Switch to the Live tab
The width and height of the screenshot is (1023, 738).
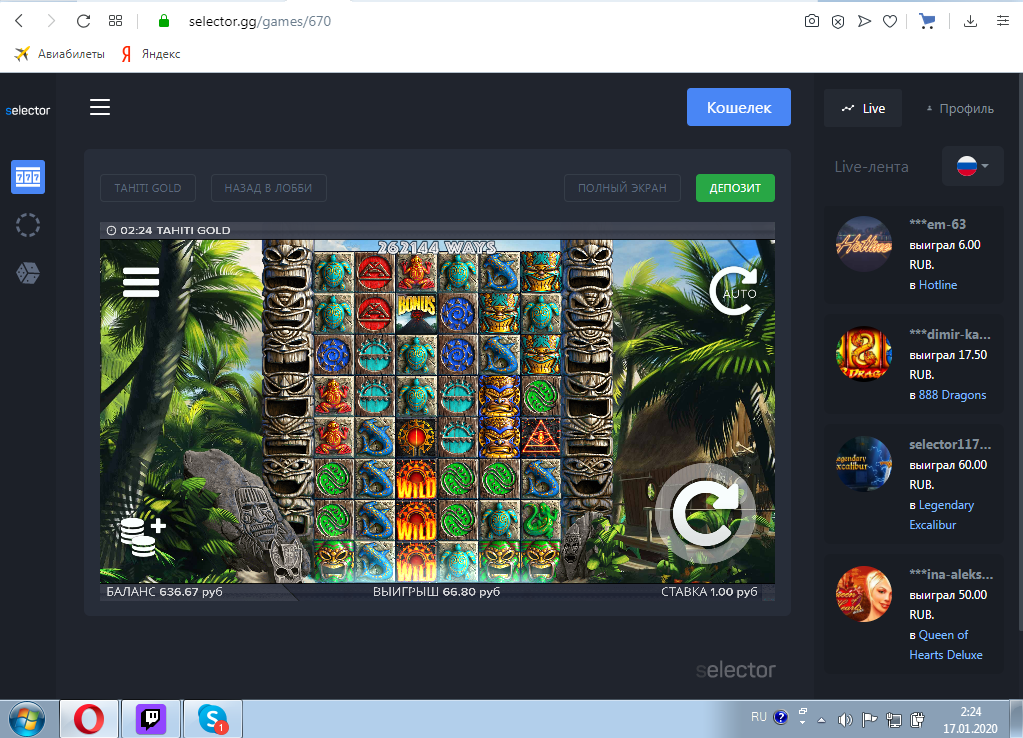click(863, 108)
